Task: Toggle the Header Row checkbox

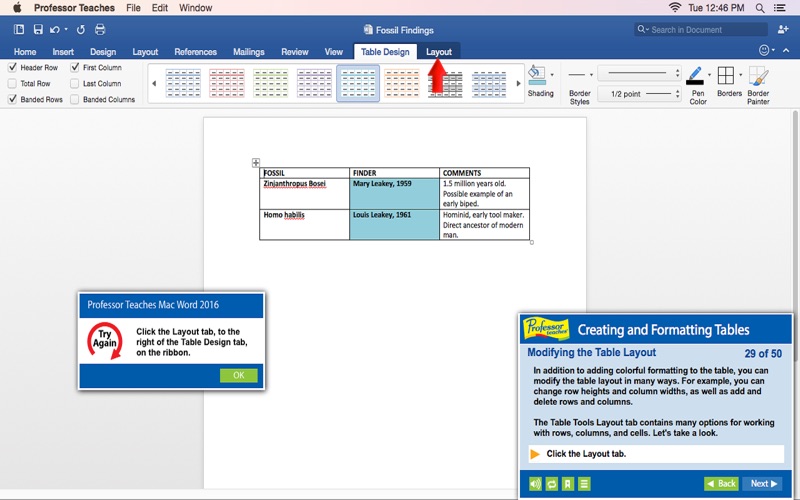Action: coord(13,67)
